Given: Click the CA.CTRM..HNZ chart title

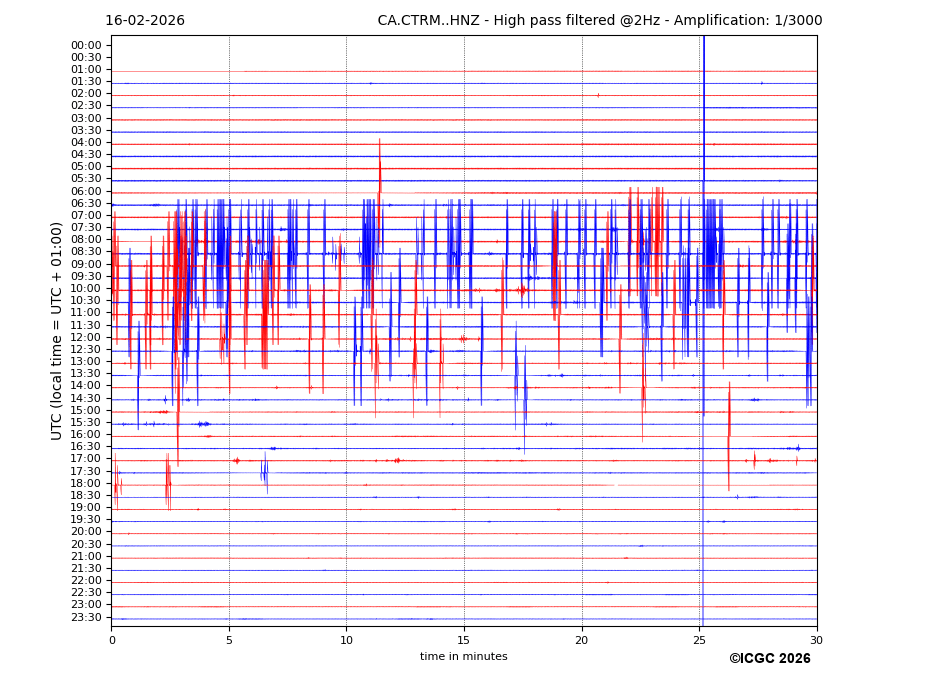Looking at the screenshot, I should 596,21.
